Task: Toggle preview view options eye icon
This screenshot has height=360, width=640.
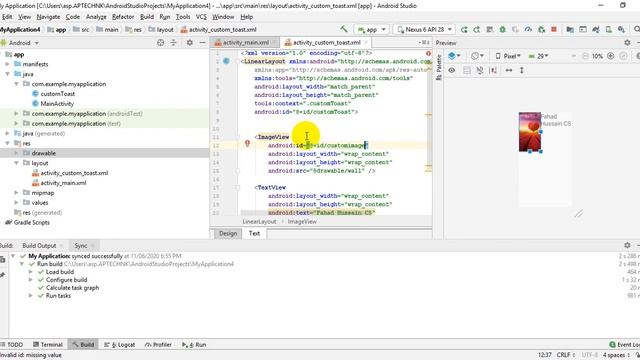Action: click(452, 70)
